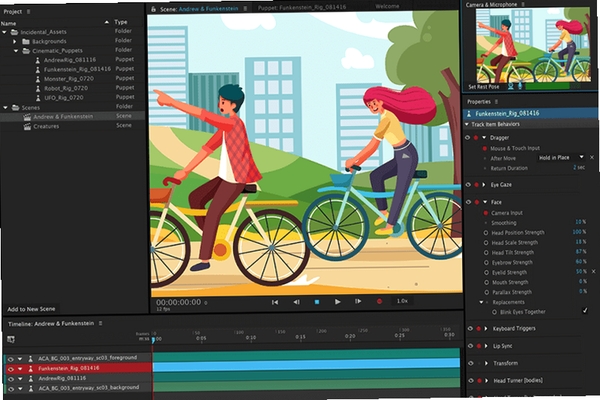Image resolution: width=600 pixels, height=400 pixels.
Task: Collapse the Cinematic_Puppets folder
Action: click(x=16, y=51)
